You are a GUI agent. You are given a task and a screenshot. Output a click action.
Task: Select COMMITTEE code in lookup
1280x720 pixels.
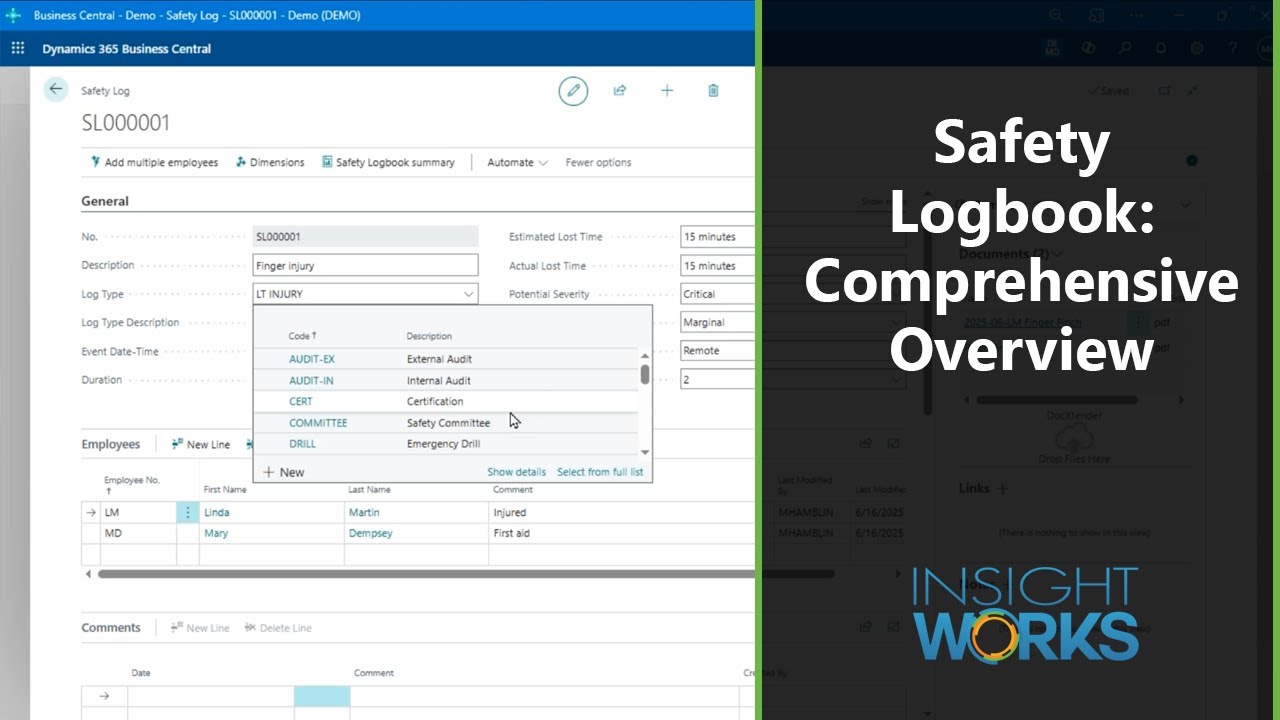point(318,423)
